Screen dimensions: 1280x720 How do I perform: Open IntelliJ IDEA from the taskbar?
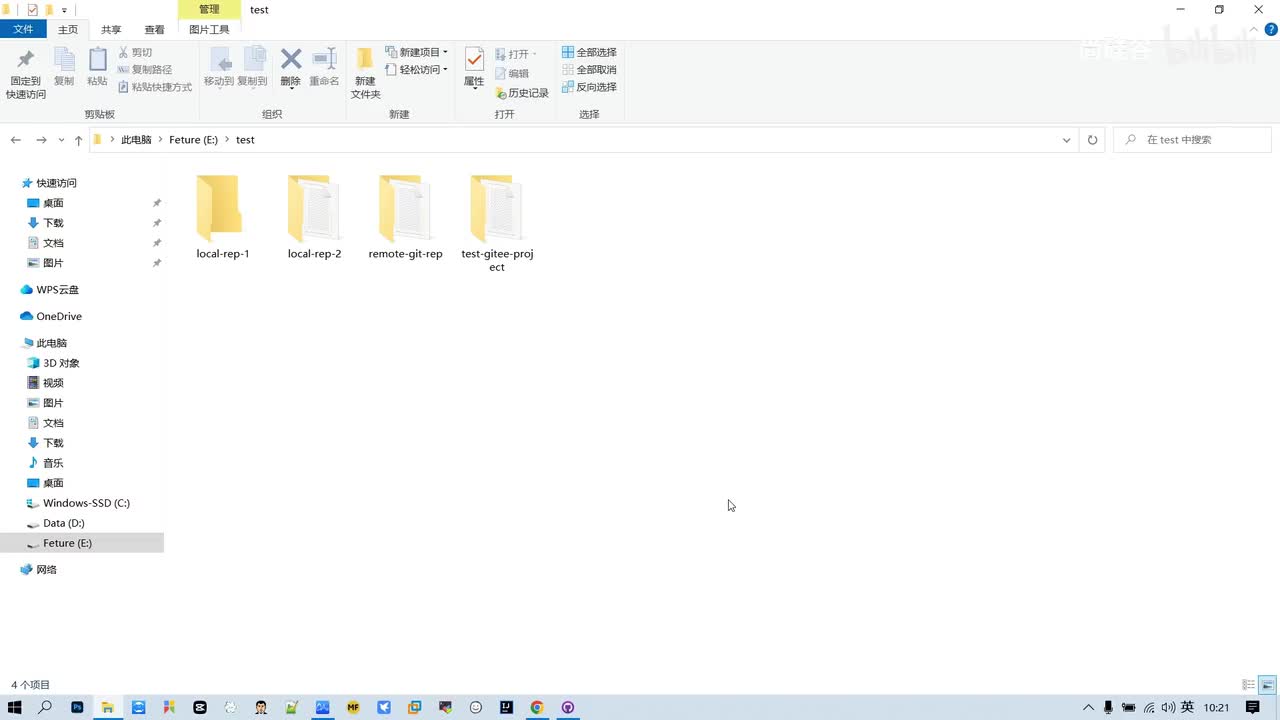click(507, 707)
